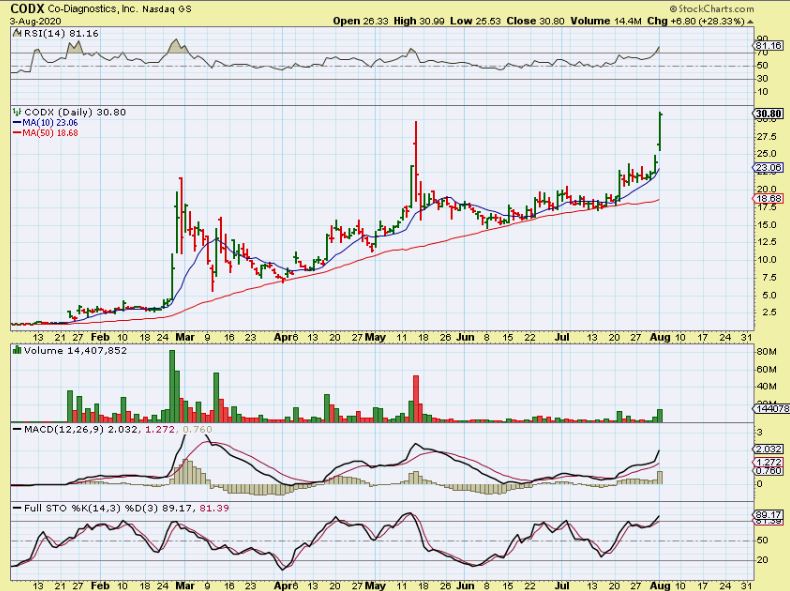Click the up-arrow triangle after Chg percentage
The image size is (790, 591).
[x=750, y=22]
